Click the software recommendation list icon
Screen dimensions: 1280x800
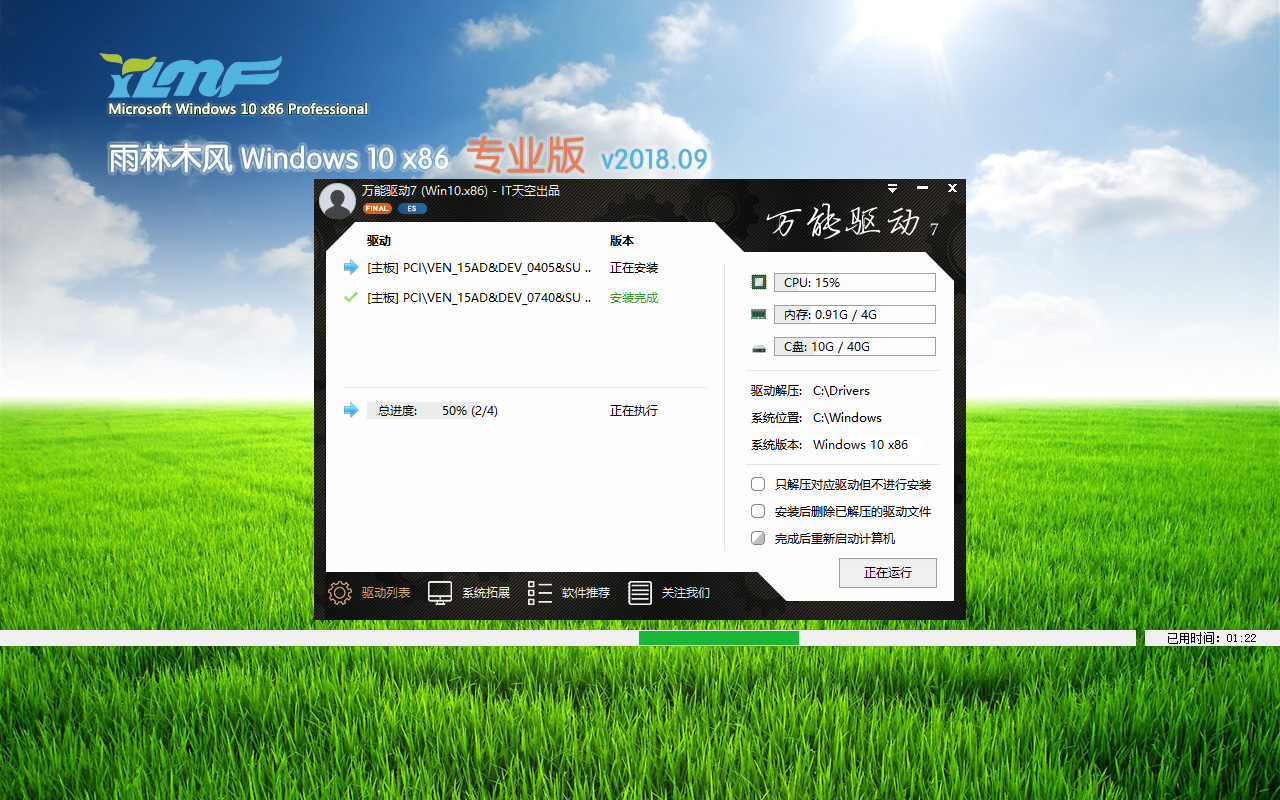(x=540, y=593)
